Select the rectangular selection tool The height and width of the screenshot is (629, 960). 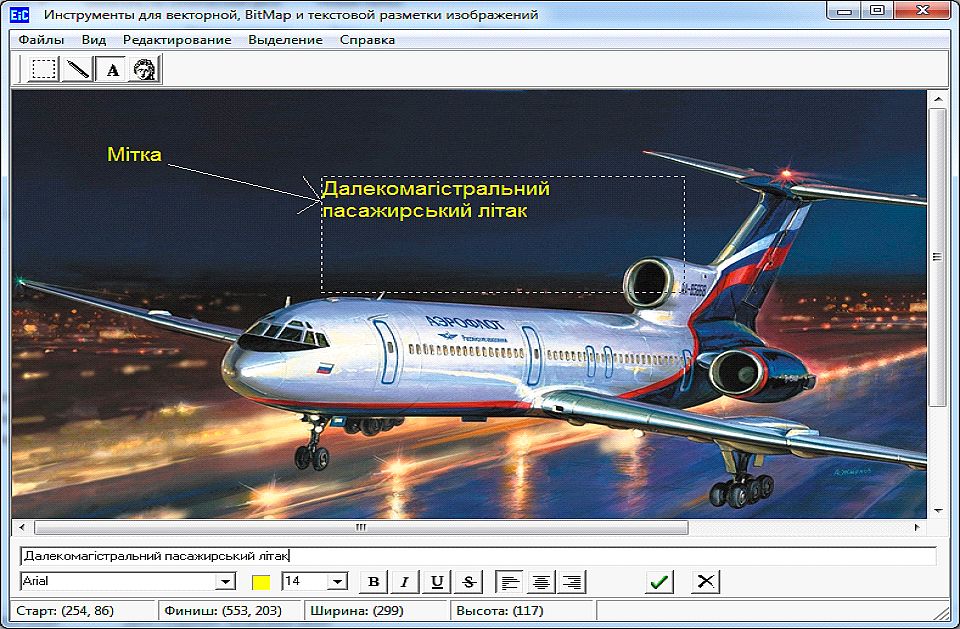[43, 70]
